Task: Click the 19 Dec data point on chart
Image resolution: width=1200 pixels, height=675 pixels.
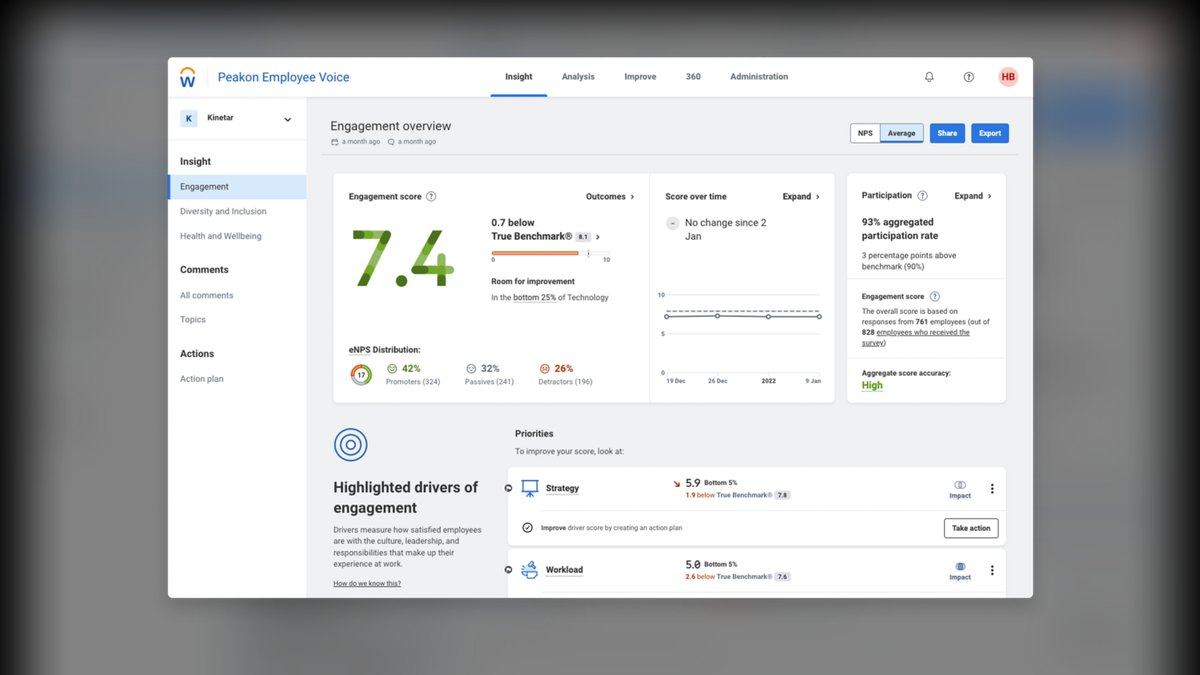Action: click(x=665, y=316)
